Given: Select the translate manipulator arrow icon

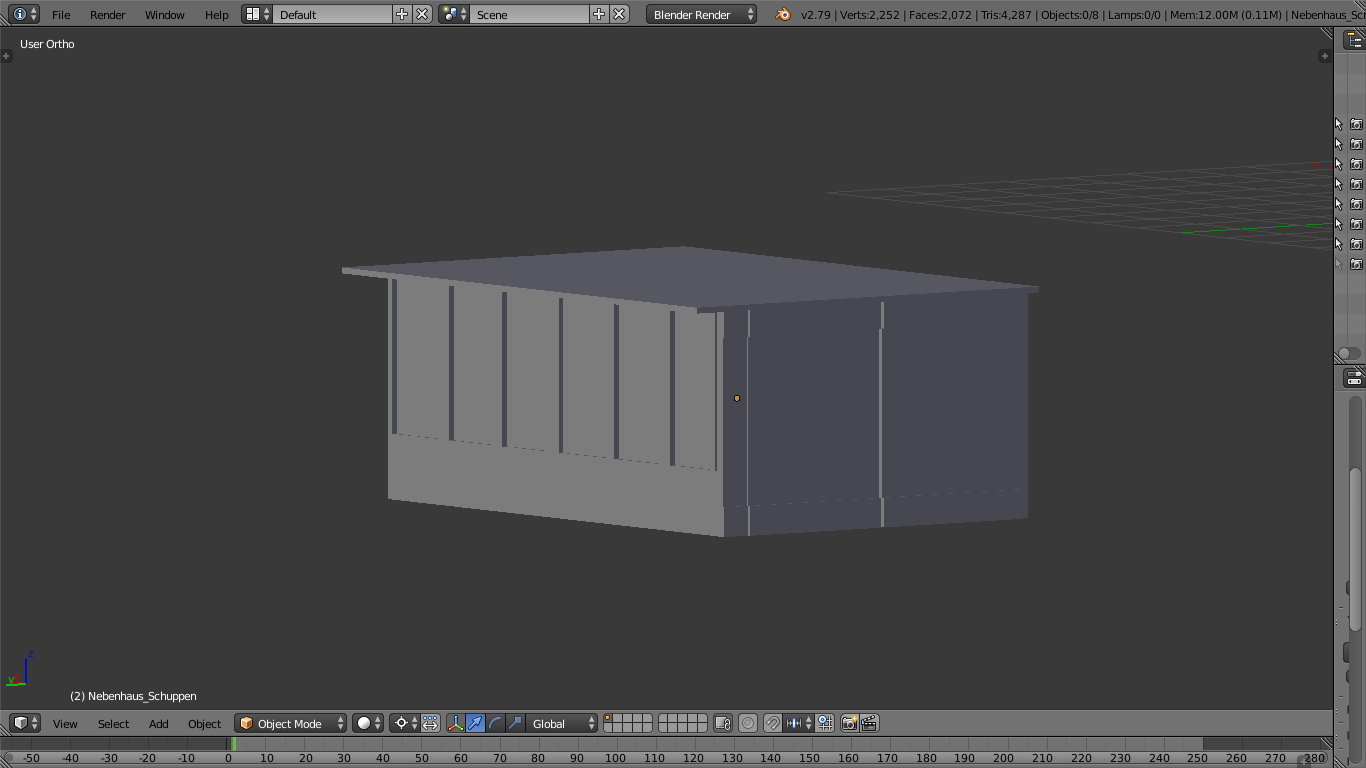Looking at the screenshot, I should (x=476, y=723).
